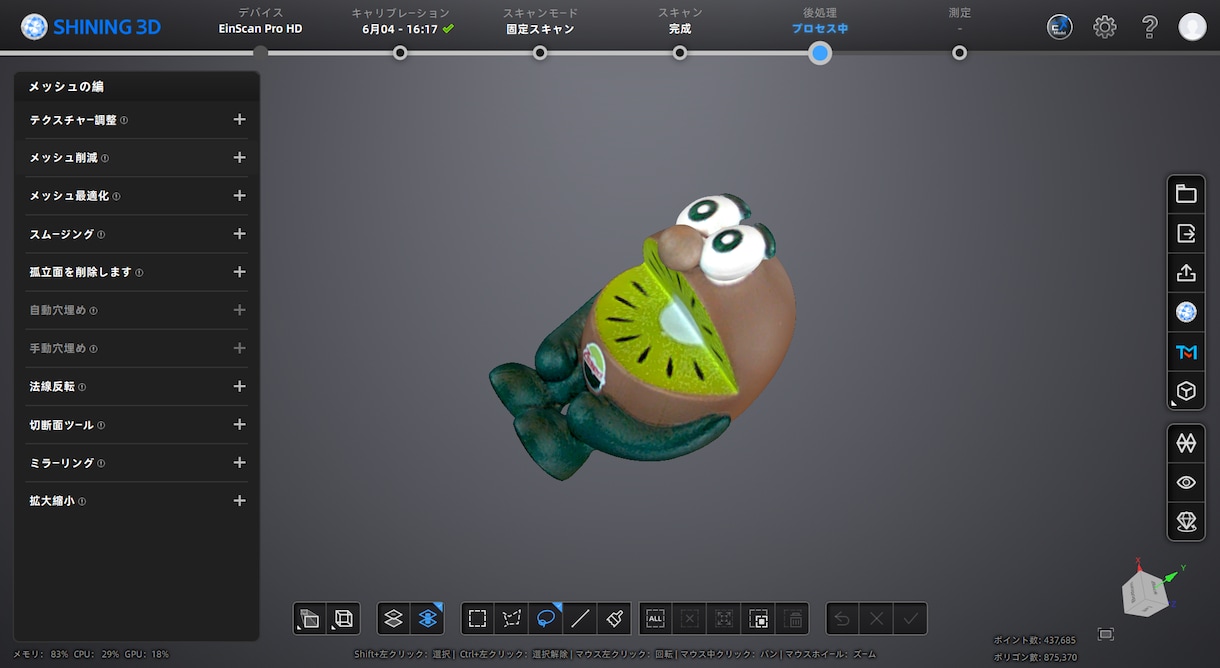The image size is (1220, 668).
Task: Click the プロセス中 status label
Action: (x=820, y=29)
